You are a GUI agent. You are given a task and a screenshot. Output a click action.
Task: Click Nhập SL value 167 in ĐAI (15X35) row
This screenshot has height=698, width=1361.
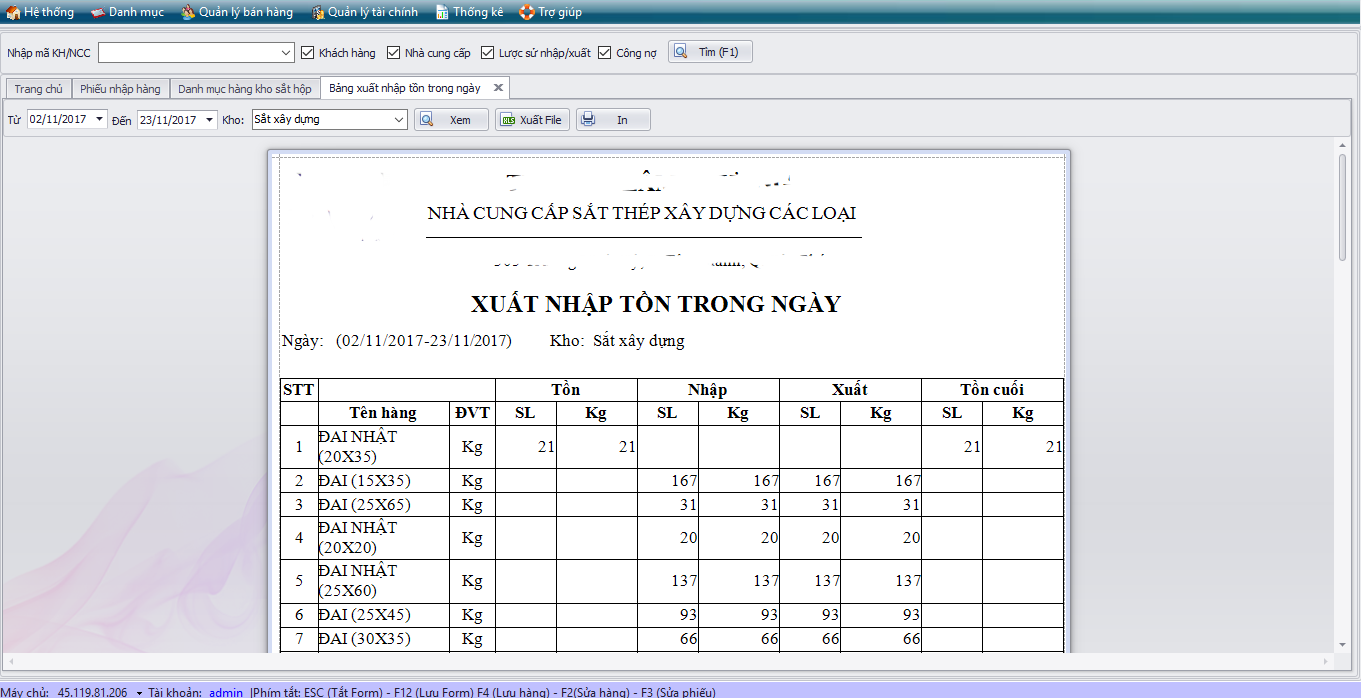(x=684, y=481)
